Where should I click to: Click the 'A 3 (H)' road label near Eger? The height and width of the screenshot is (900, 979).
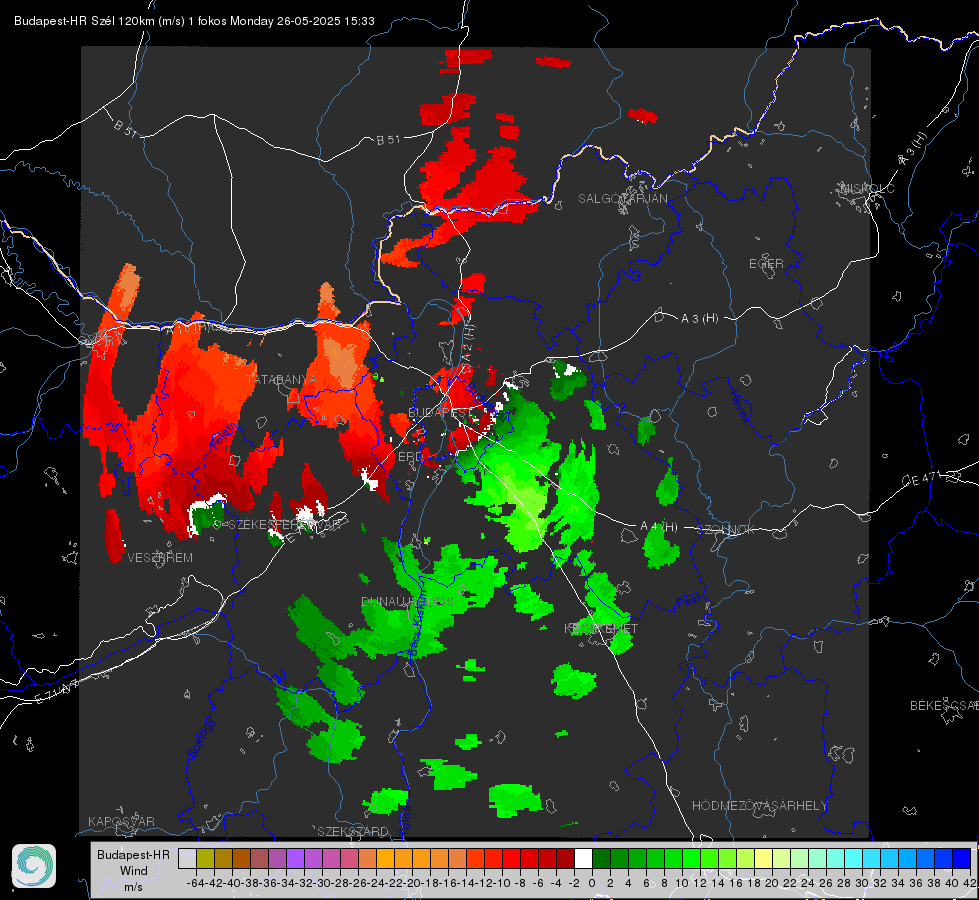(699, 319)
